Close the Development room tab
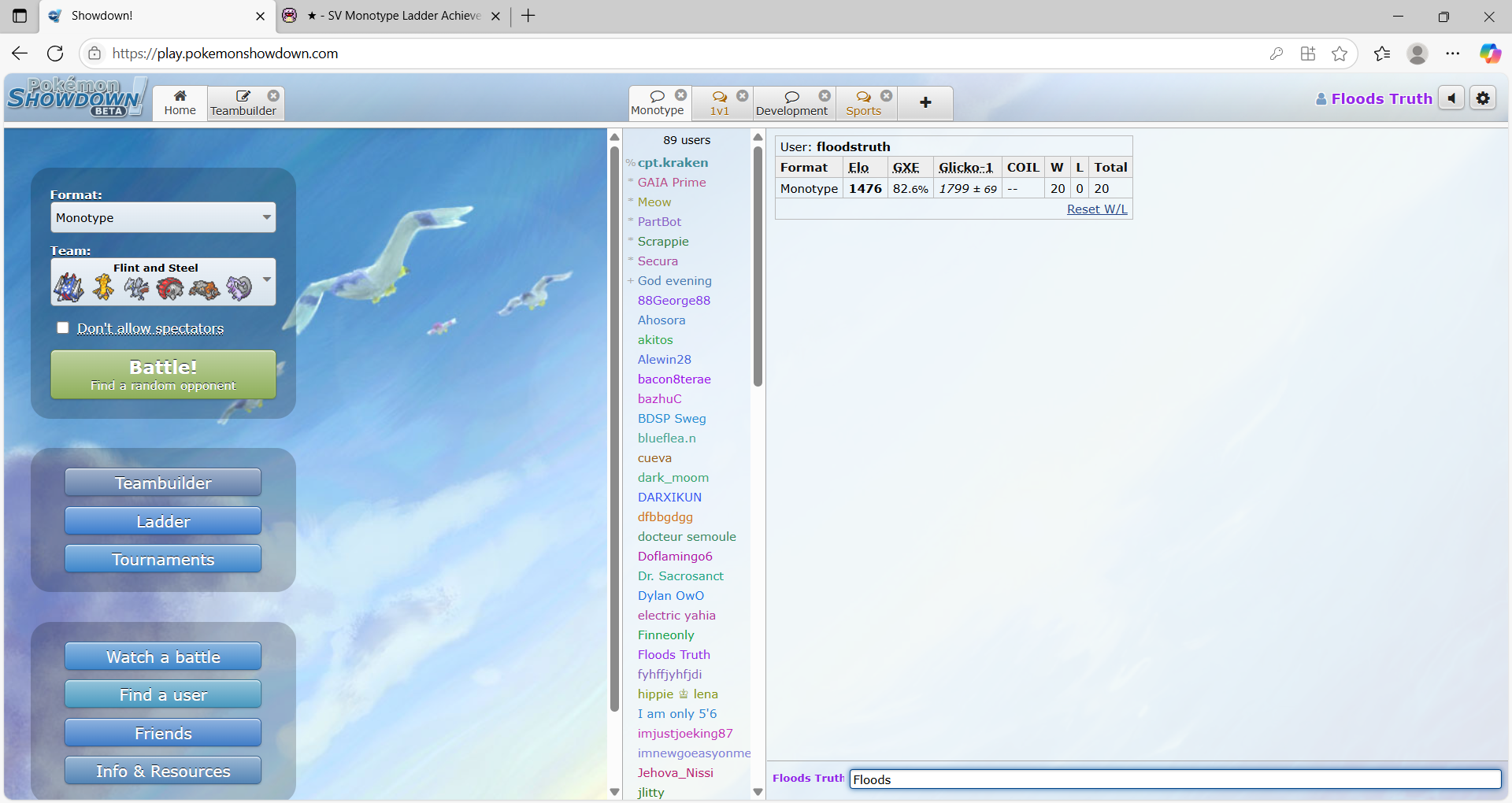 825,95
